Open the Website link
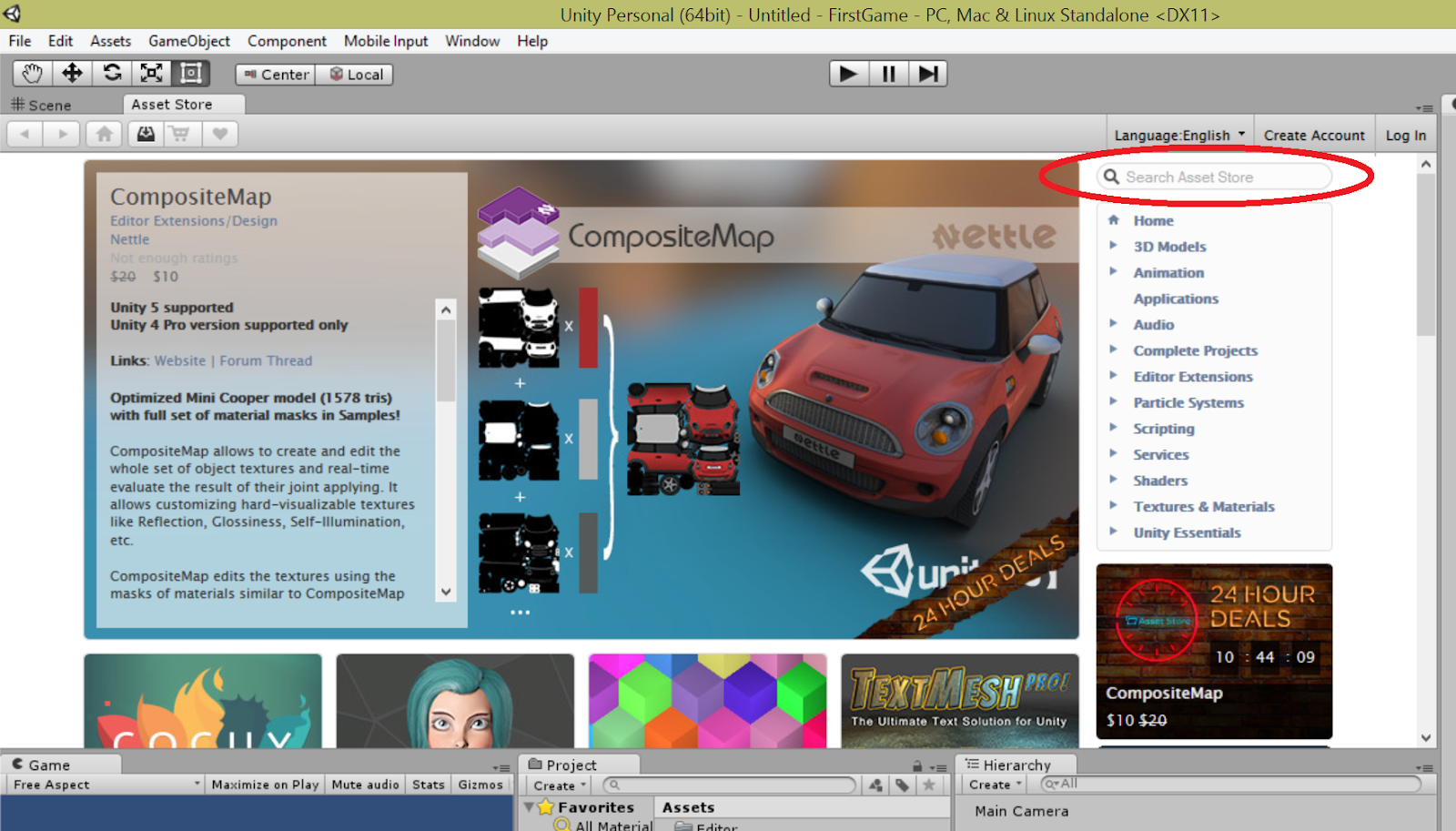 coord(180,360)
